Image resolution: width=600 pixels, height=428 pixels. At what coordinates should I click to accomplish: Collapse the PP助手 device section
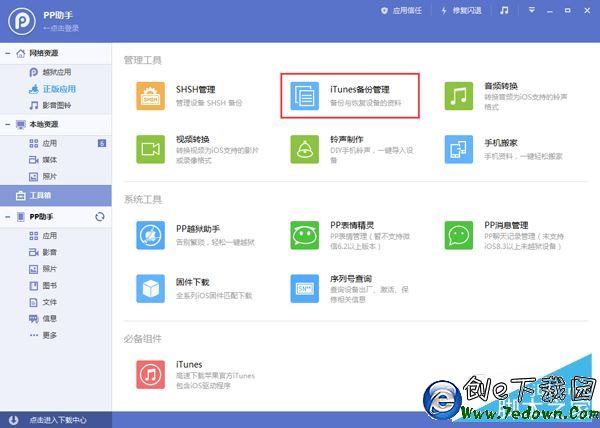pos(7,217)
